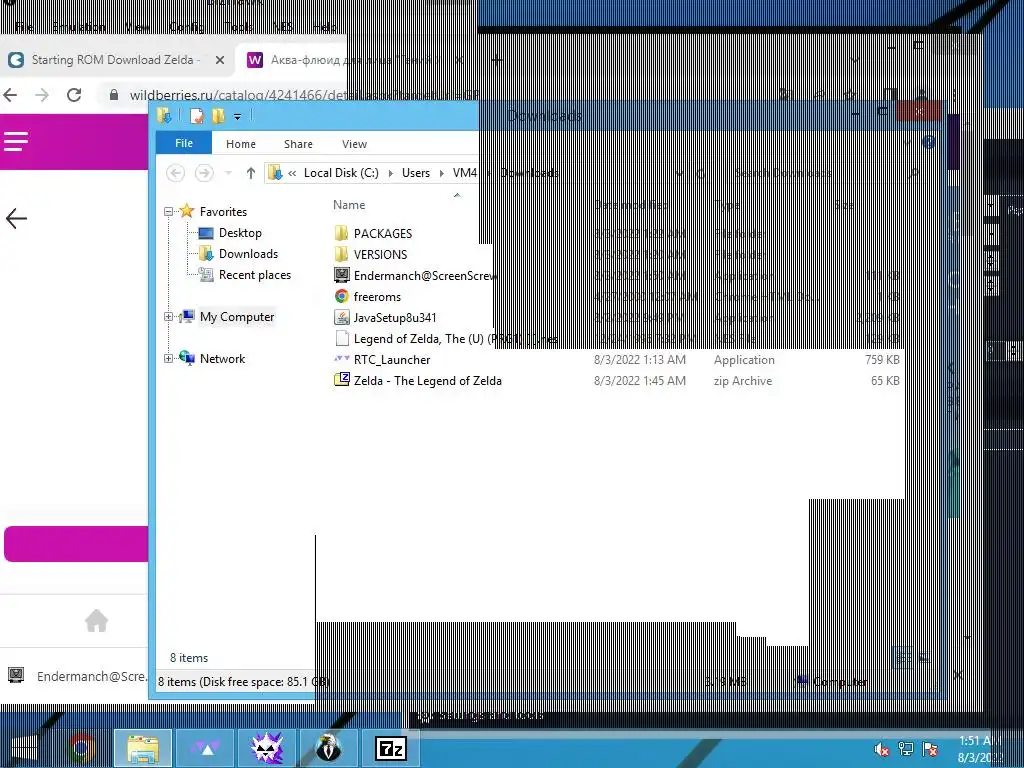Select the PACKAGES folder icon

[341, 233]
